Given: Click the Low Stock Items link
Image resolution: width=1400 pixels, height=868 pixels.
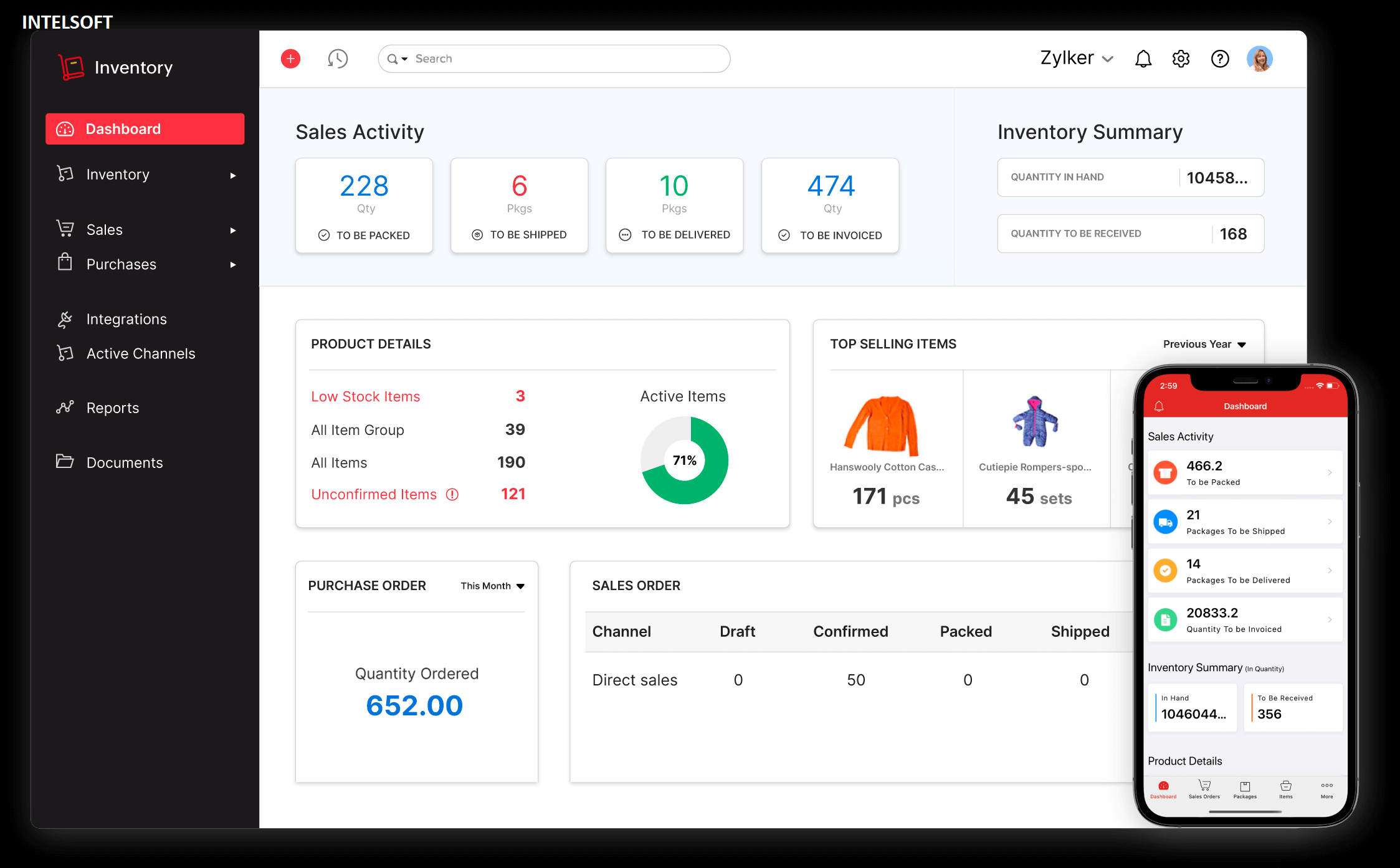Looking at the screenshot, I should tap(366, 396).
